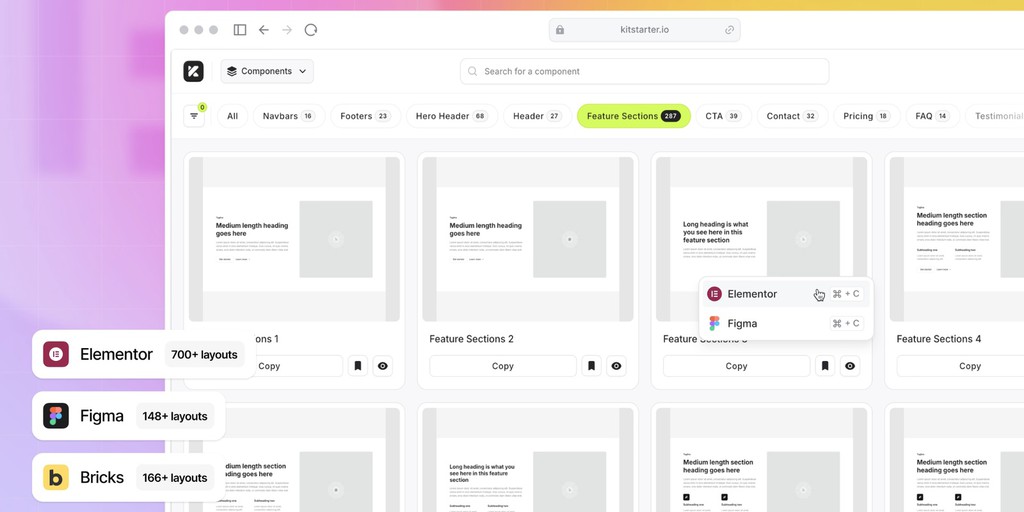This screenshot has width=1024, height=512.
Task: Select the Navbars category tab
Action: coord(289,116)
